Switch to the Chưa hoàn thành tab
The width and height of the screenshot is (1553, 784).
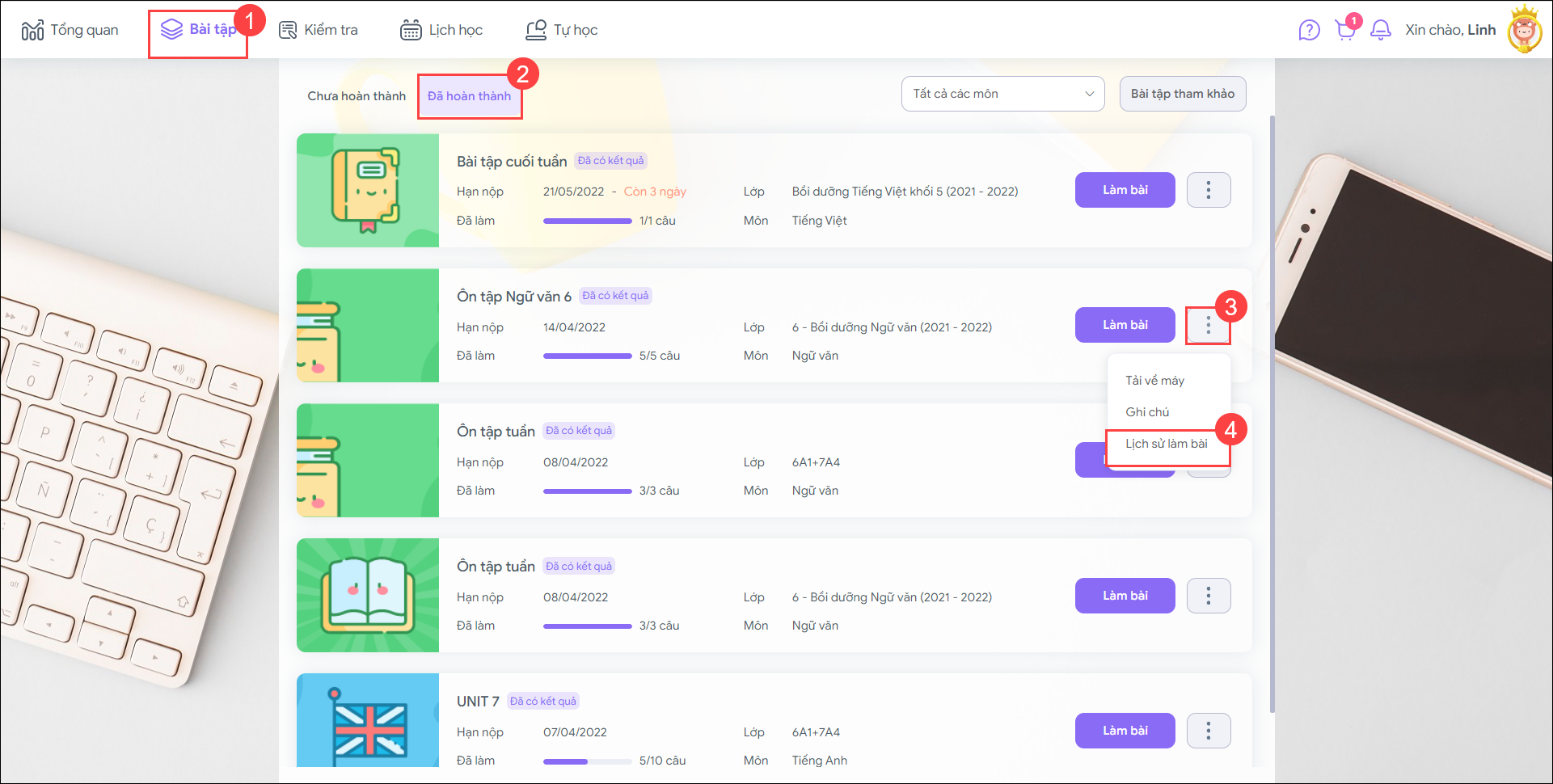357,96
